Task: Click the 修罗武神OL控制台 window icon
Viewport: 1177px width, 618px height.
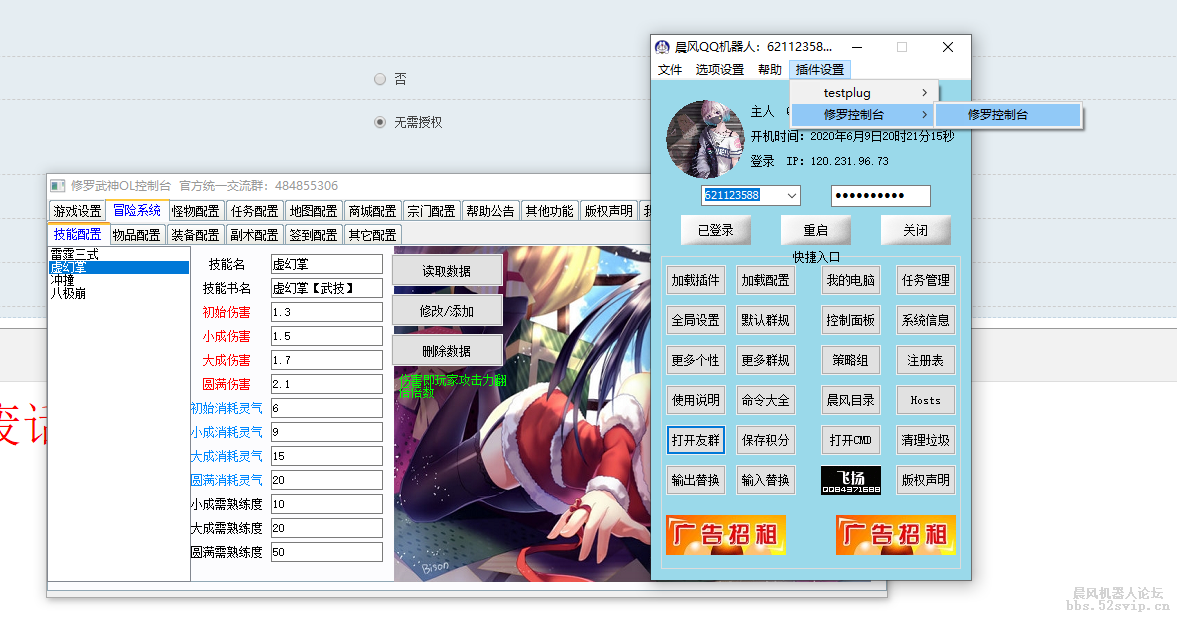Action: pos(57,186)
